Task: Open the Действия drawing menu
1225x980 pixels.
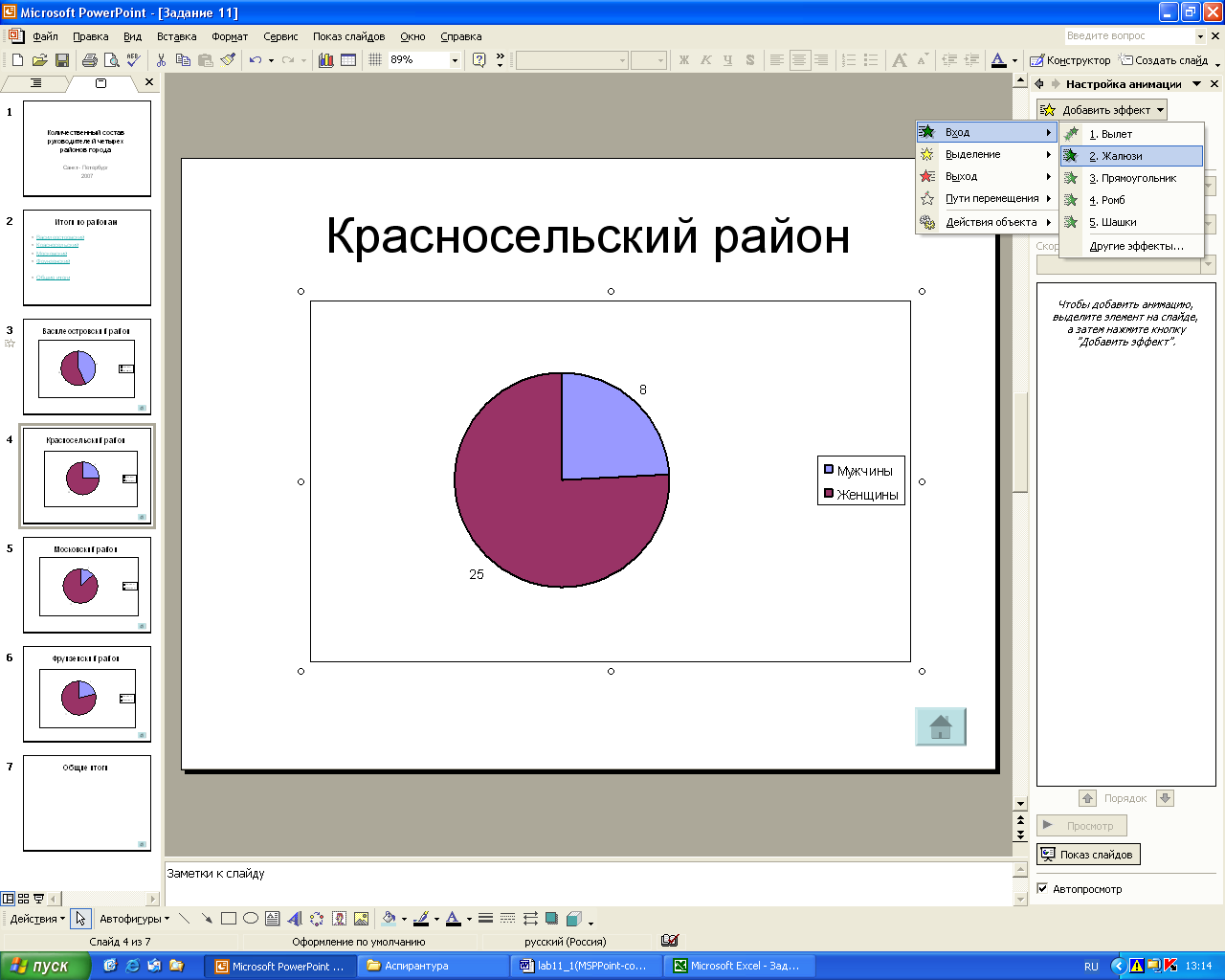Action: coord(37,919)
